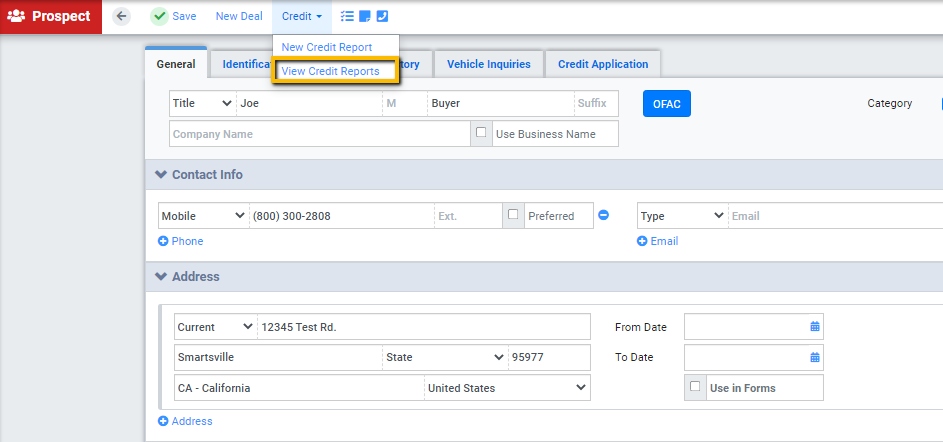Switch to the Credit Application tab

(x=603, y=64)
